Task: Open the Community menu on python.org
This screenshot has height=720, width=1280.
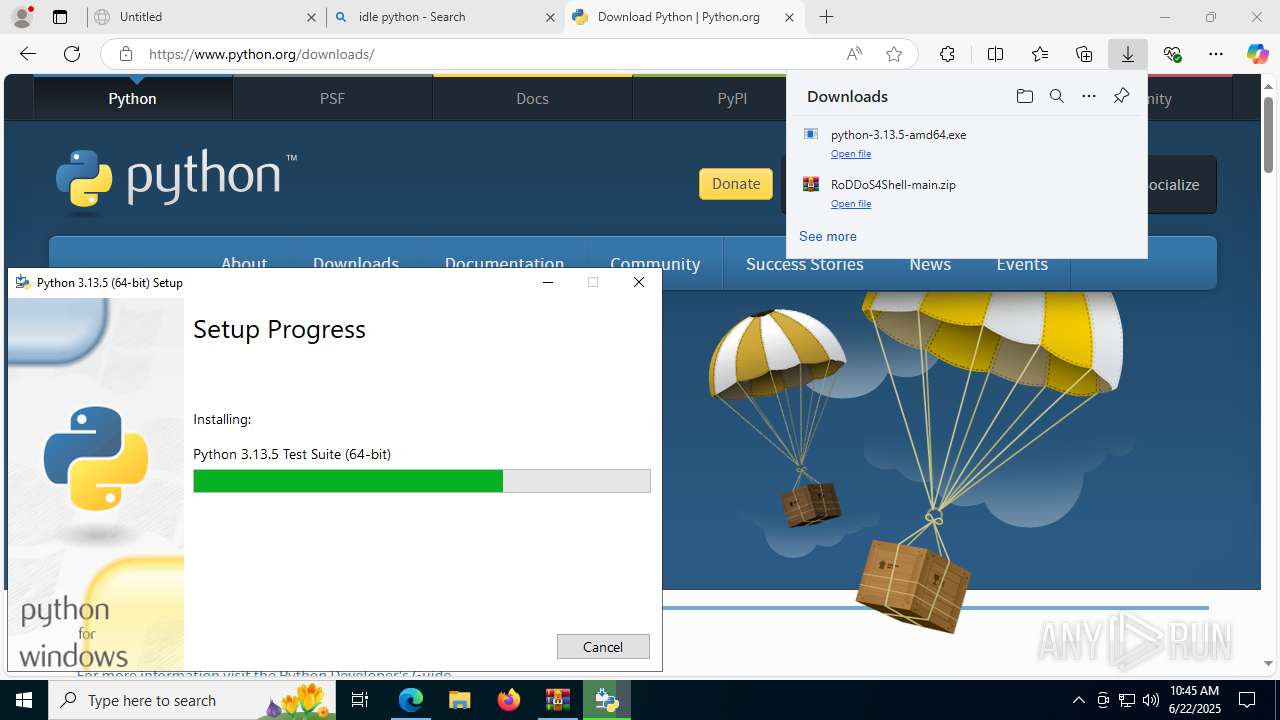Action: click(655, 264)
